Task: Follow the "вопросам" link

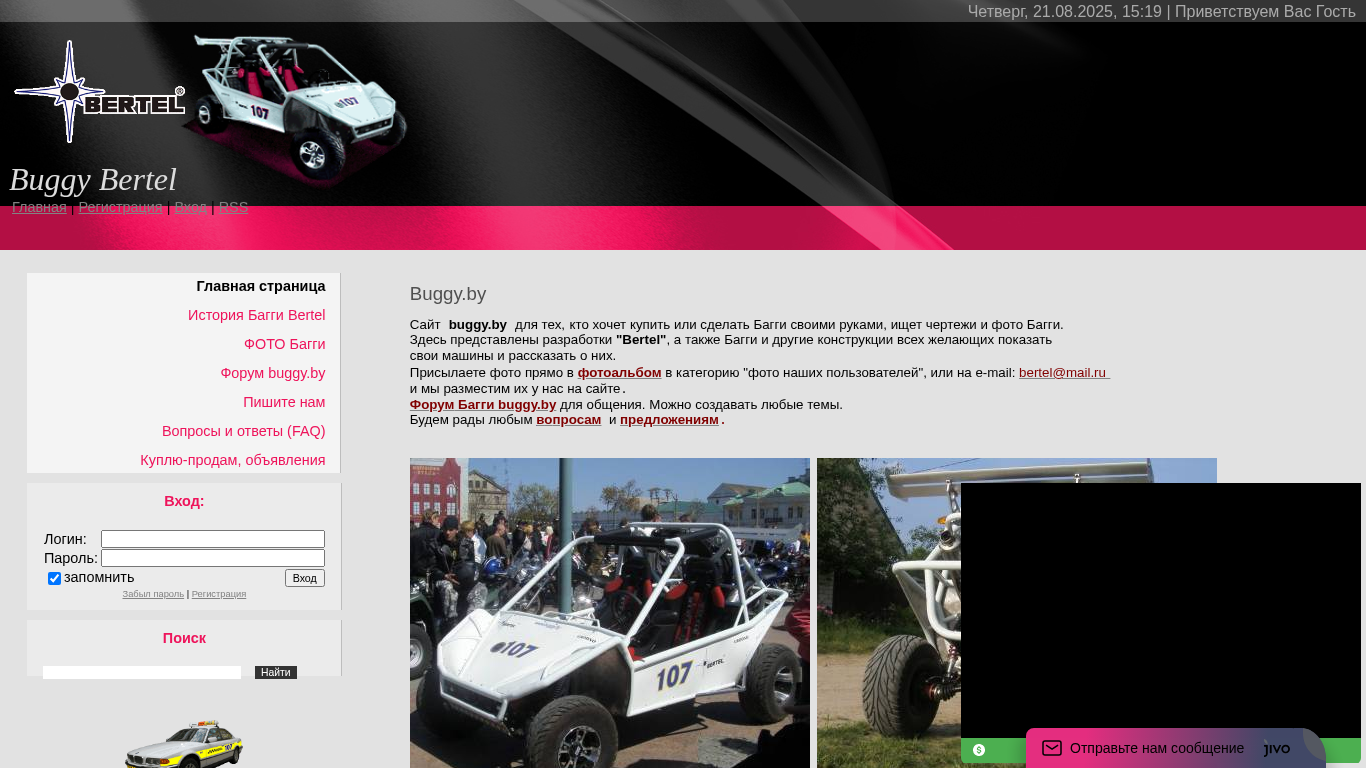Action: pos(569,420)
